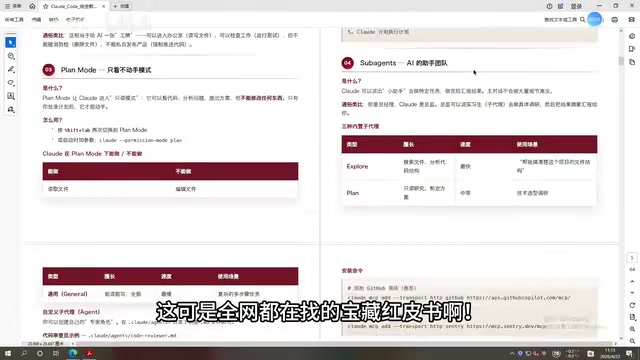Expand the system tray hidden icons chevron
640x360 pixels.
click(512, 353)
